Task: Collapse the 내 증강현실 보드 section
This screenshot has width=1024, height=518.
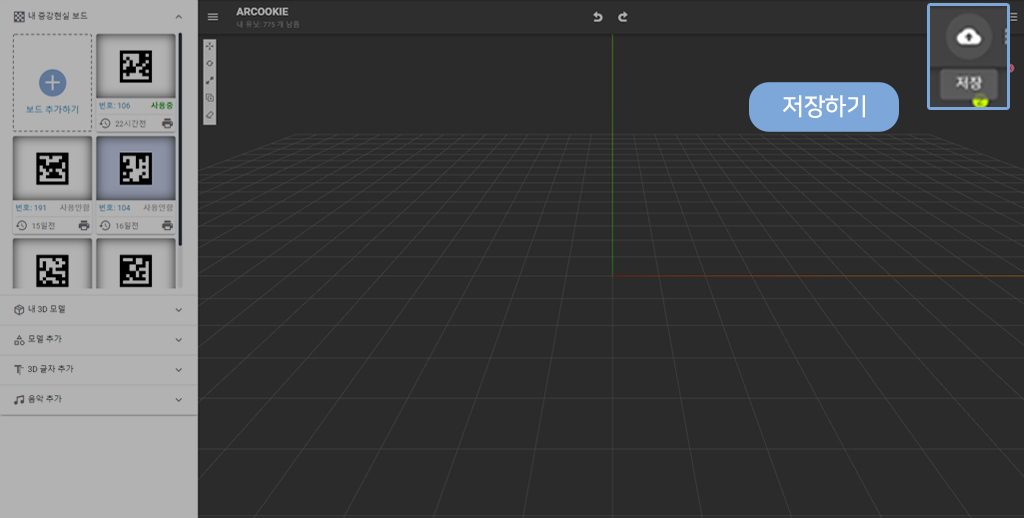Action: click(179, 17)
